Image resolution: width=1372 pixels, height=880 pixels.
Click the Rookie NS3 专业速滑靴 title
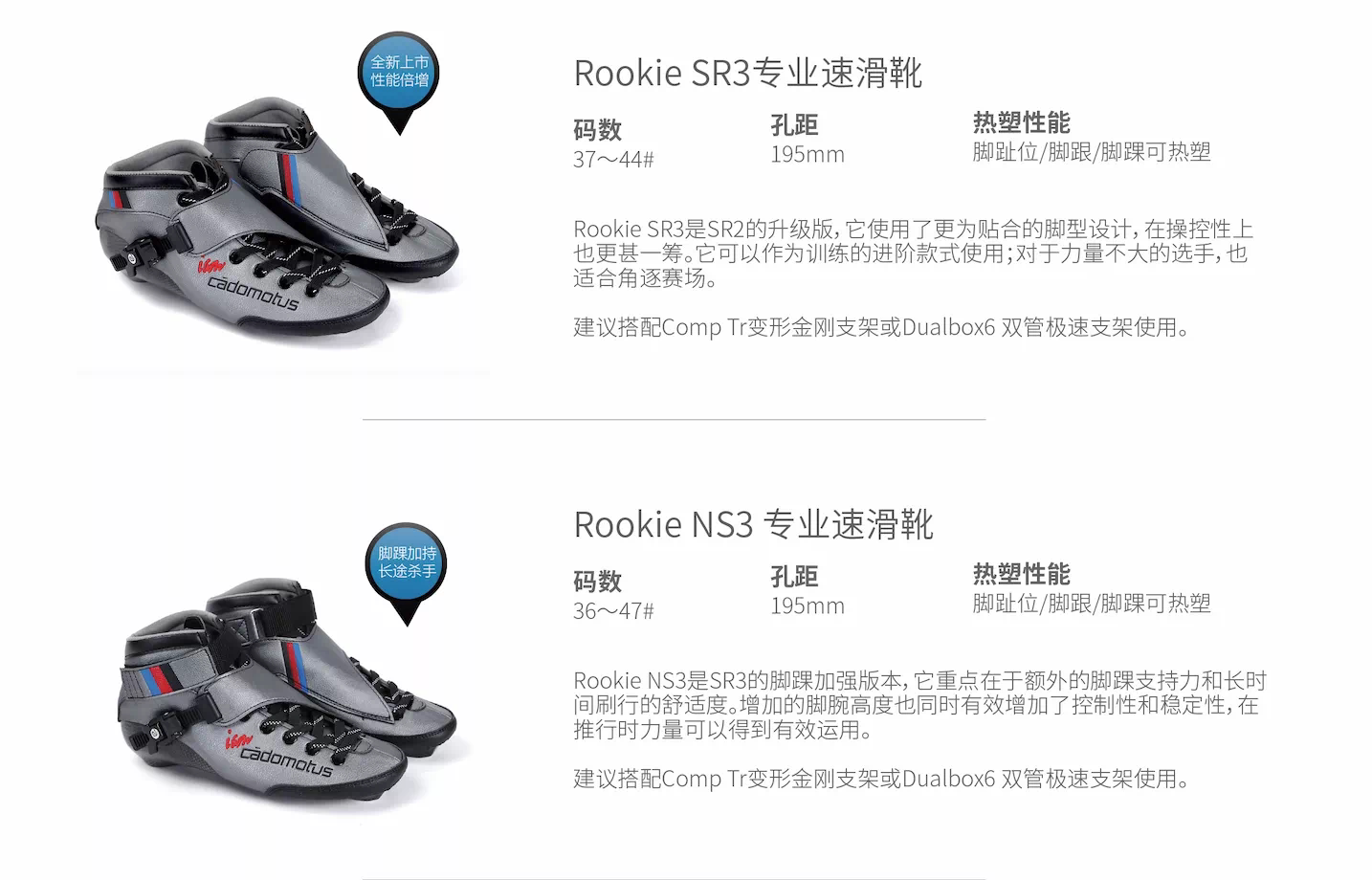753,524
